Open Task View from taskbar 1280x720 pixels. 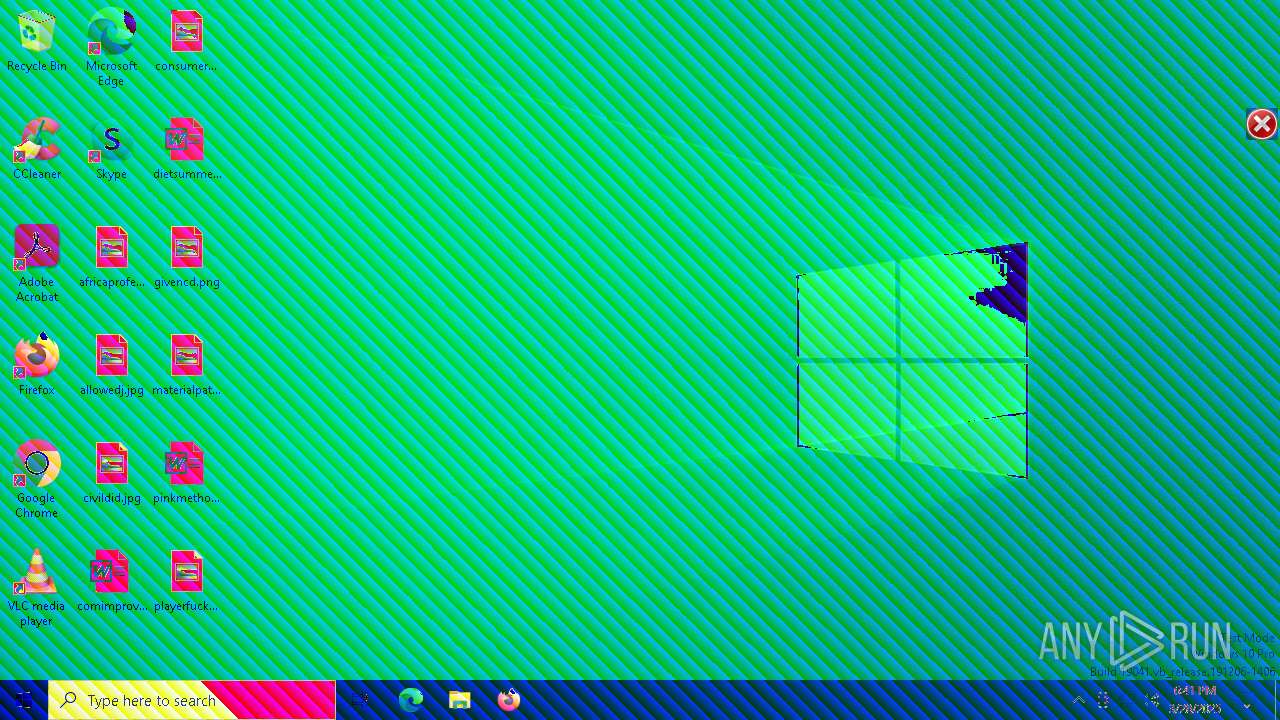[360, 700]
